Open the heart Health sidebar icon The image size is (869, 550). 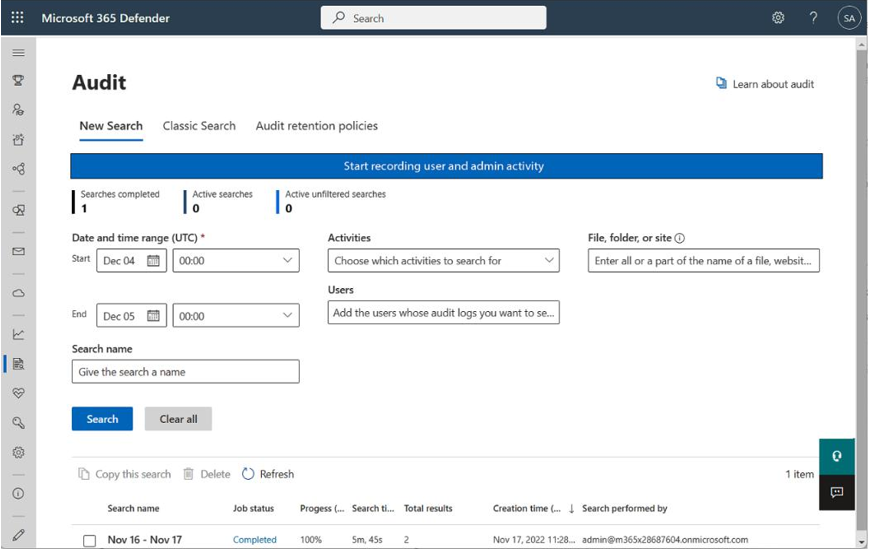coord(18,393)
